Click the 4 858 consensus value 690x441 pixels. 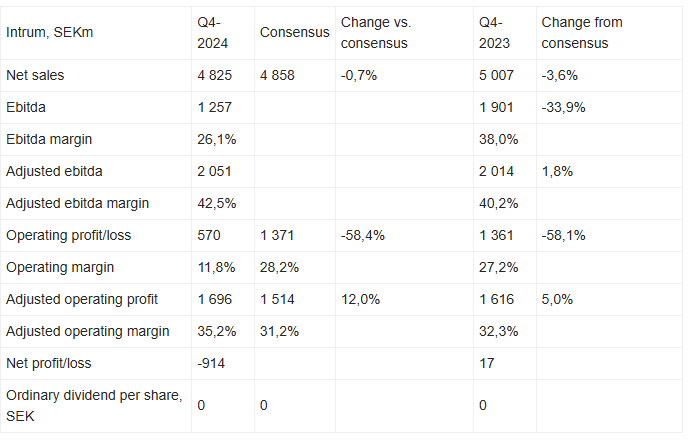point(277,75)
